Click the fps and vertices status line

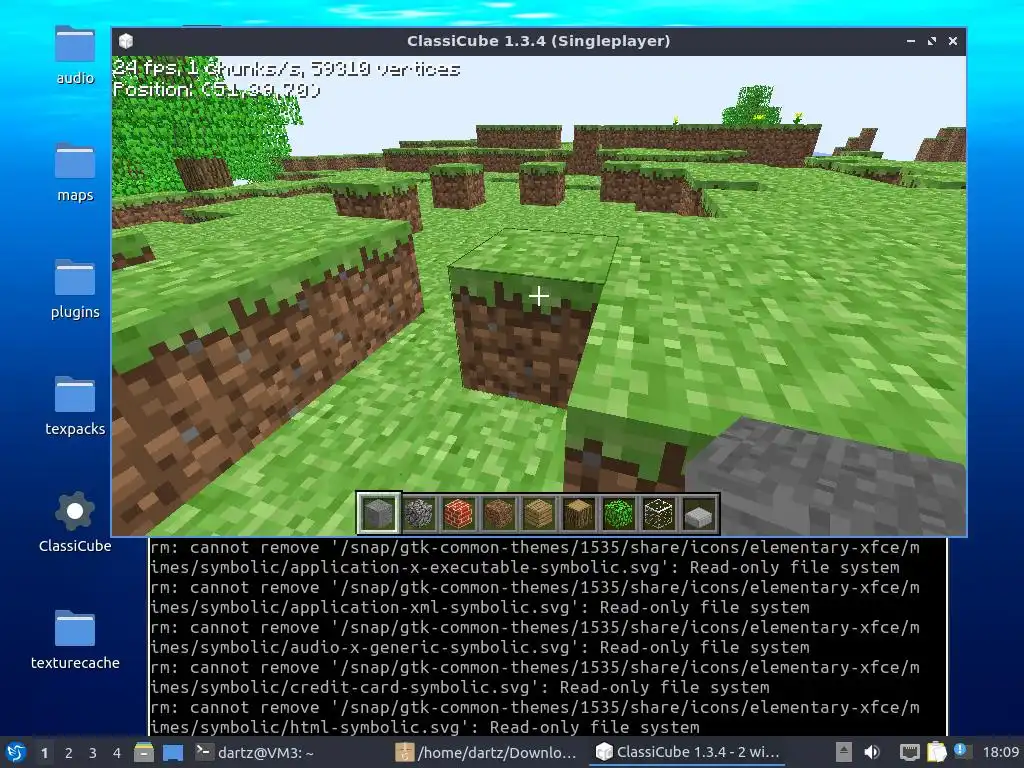pos(287,69)
